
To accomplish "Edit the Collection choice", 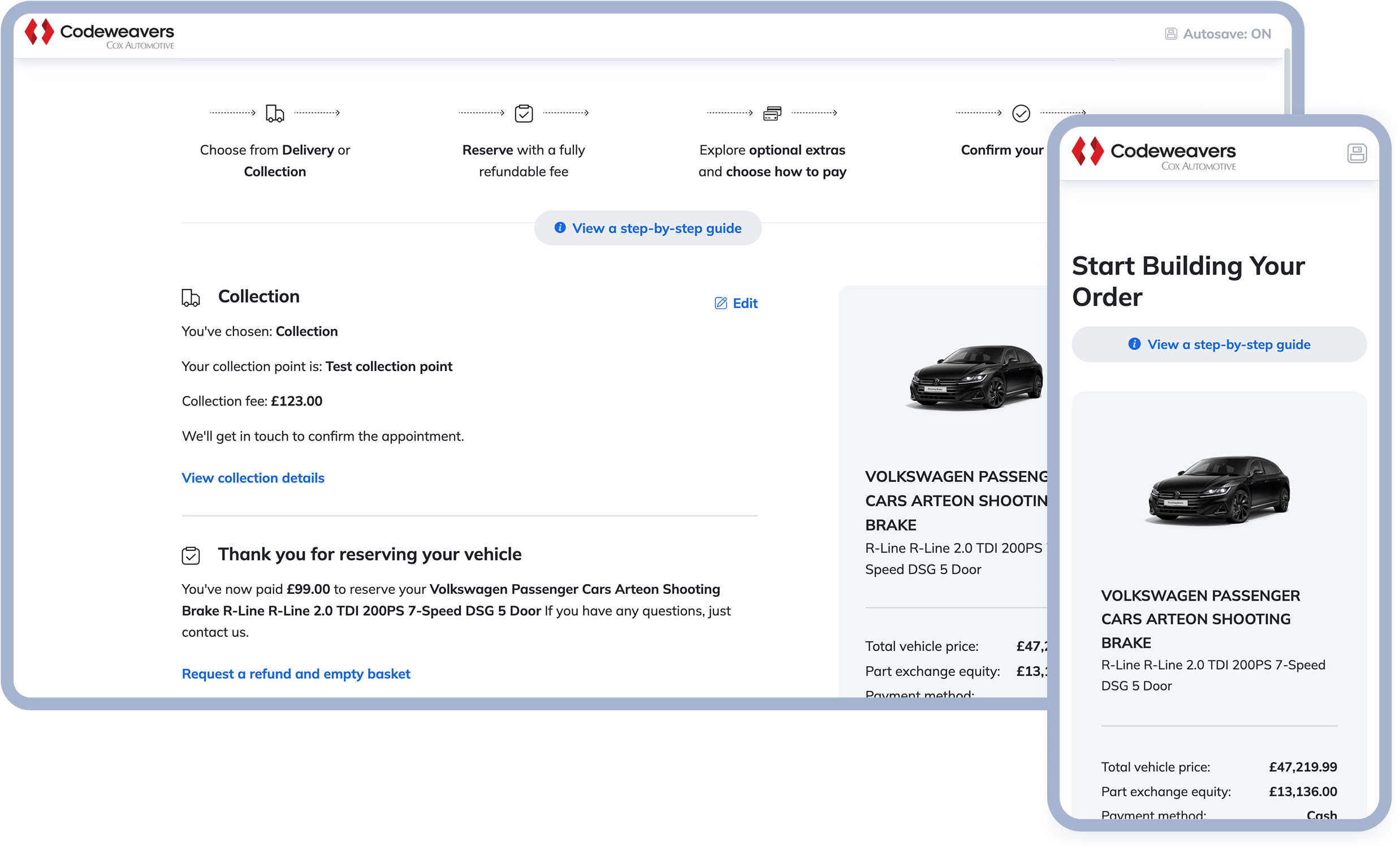I will 736,303.
